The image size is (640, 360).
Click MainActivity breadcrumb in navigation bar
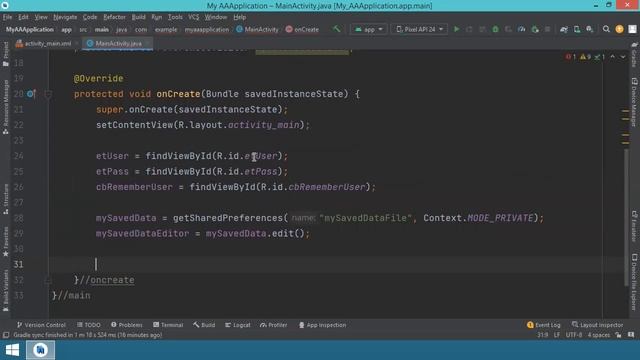[x=257, y=29]
